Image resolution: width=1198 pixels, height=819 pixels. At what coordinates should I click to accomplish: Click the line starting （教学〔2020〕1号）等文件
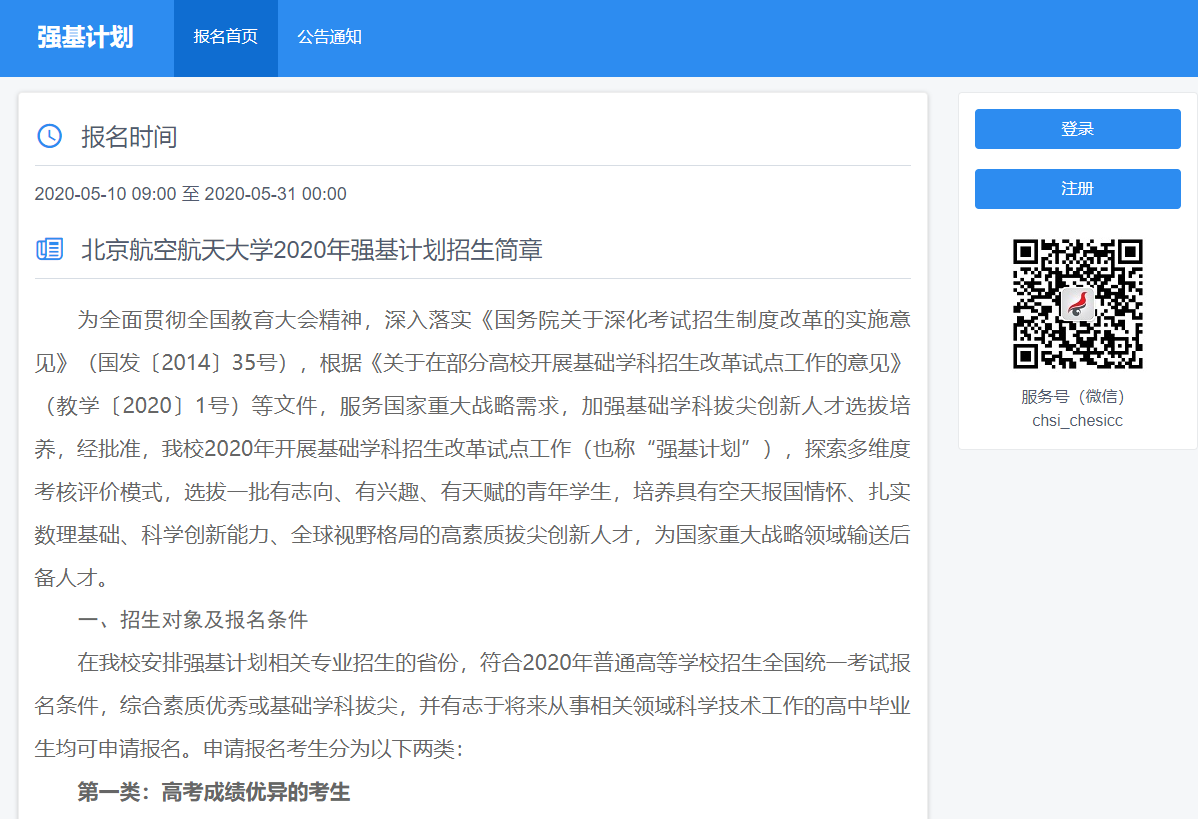pyautogui.click(x=472, y=406)
